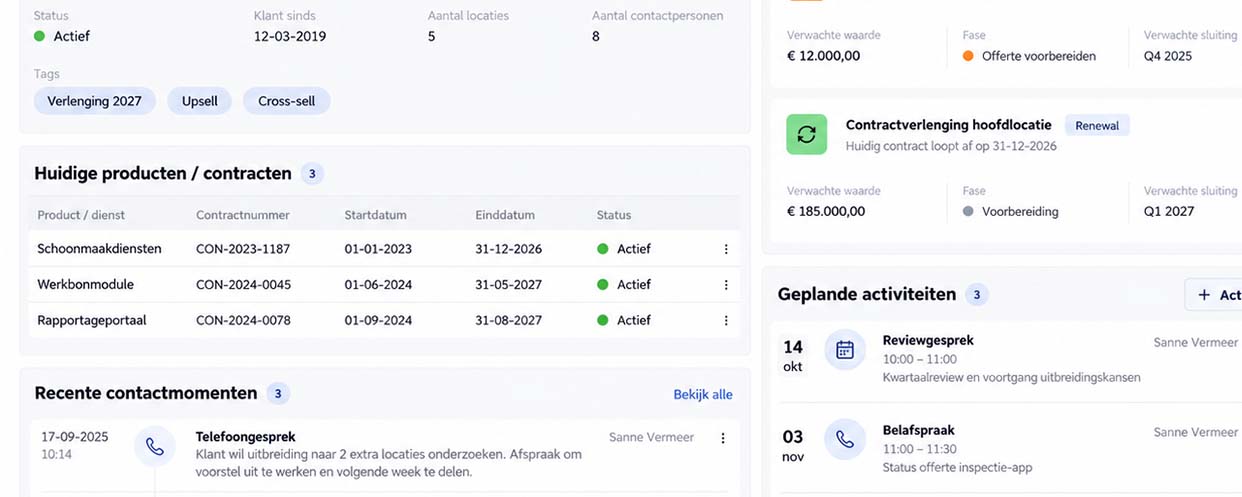Select the Verlenging 2027 tag
This screenshot has width=1242, height=497.
(x=95, y=101)
